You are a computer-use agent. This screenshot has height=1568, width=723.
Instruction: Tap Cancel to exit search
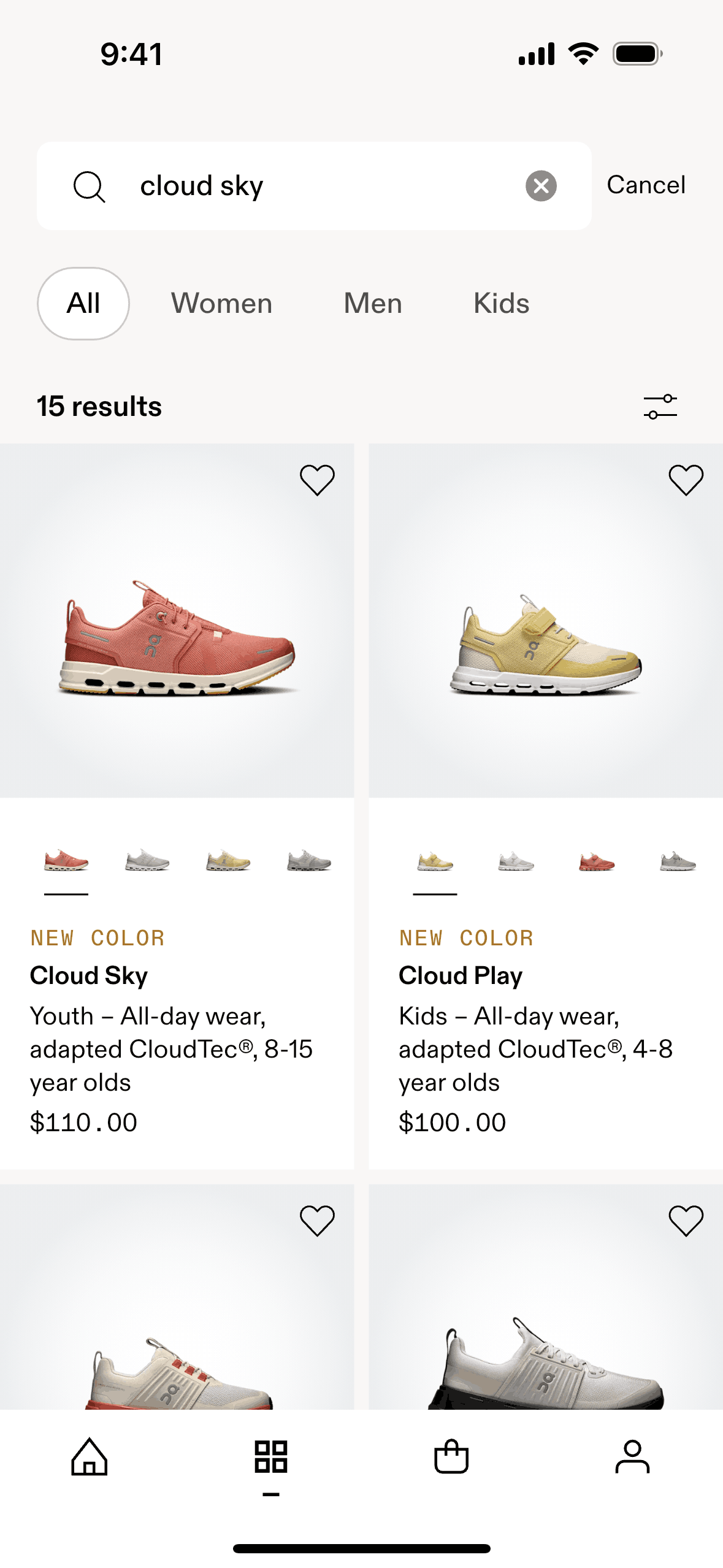(x=646, y=185)
